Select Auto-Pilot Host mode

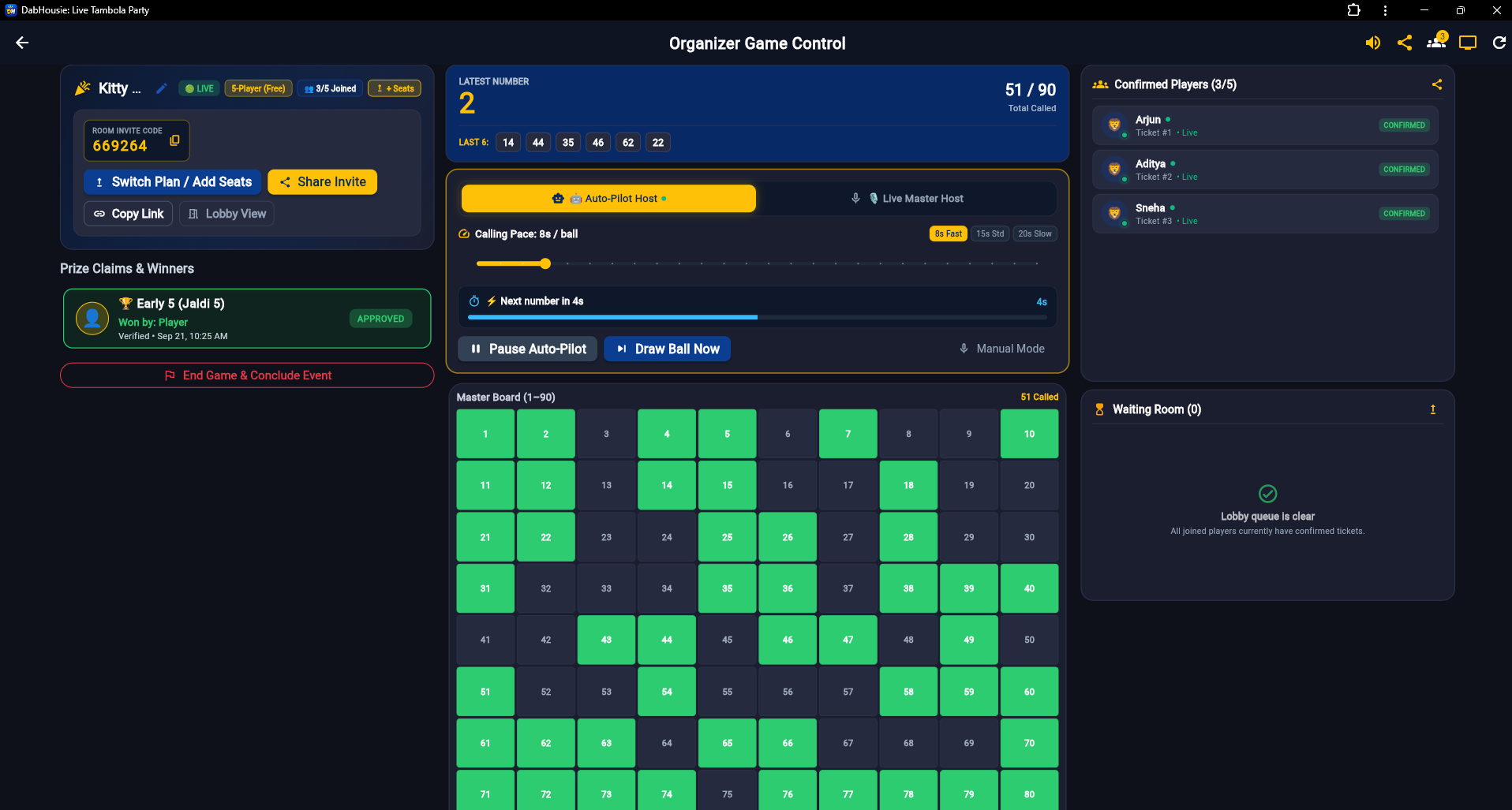pyautogui.click(x=608, y=199)
